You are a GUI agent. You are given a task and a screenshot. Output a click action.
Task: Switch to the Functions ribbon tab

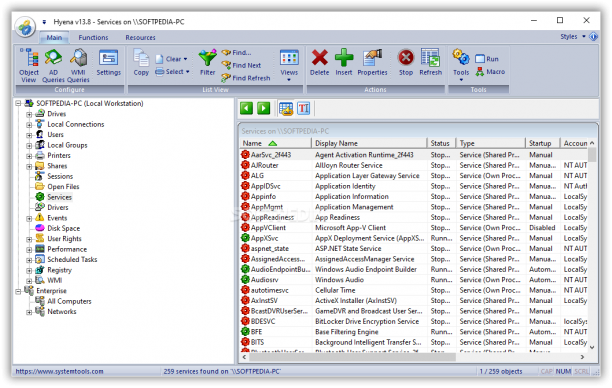[x=93, y=37]
